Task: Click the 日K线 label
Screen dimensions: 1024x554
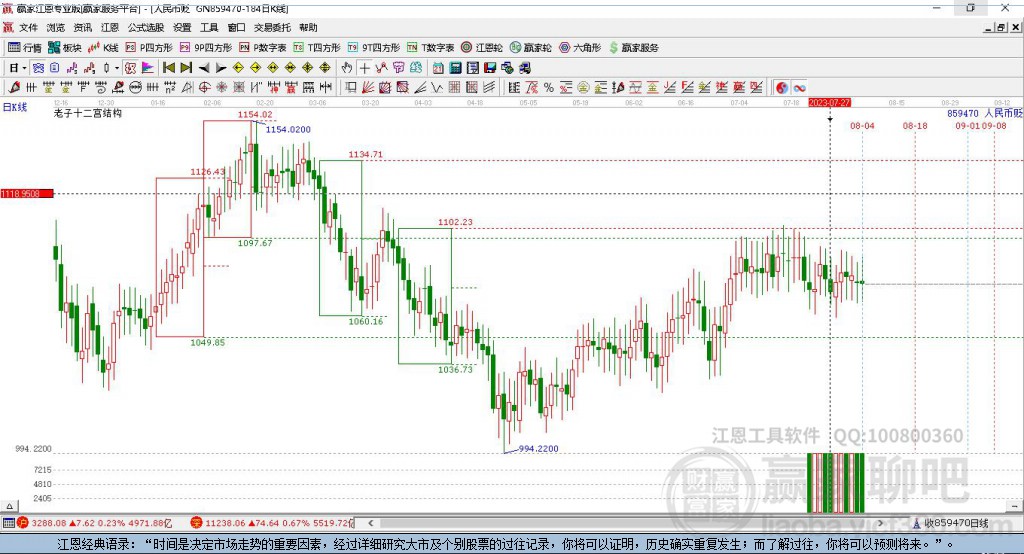Action: click(x=14, y=107)
